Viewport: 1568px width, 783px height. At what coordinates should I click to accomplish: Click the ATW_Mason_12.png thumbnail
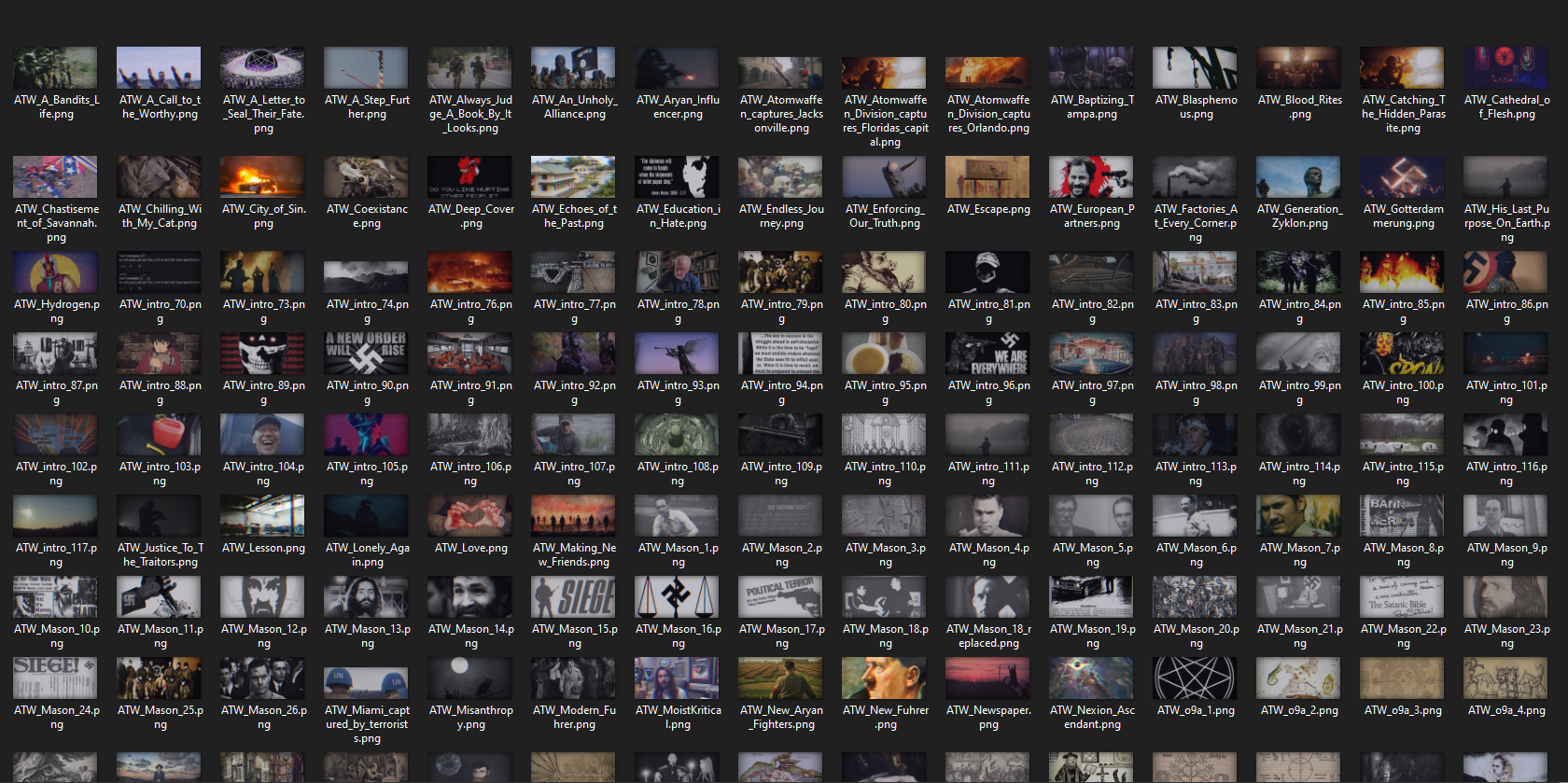(263, 597)
